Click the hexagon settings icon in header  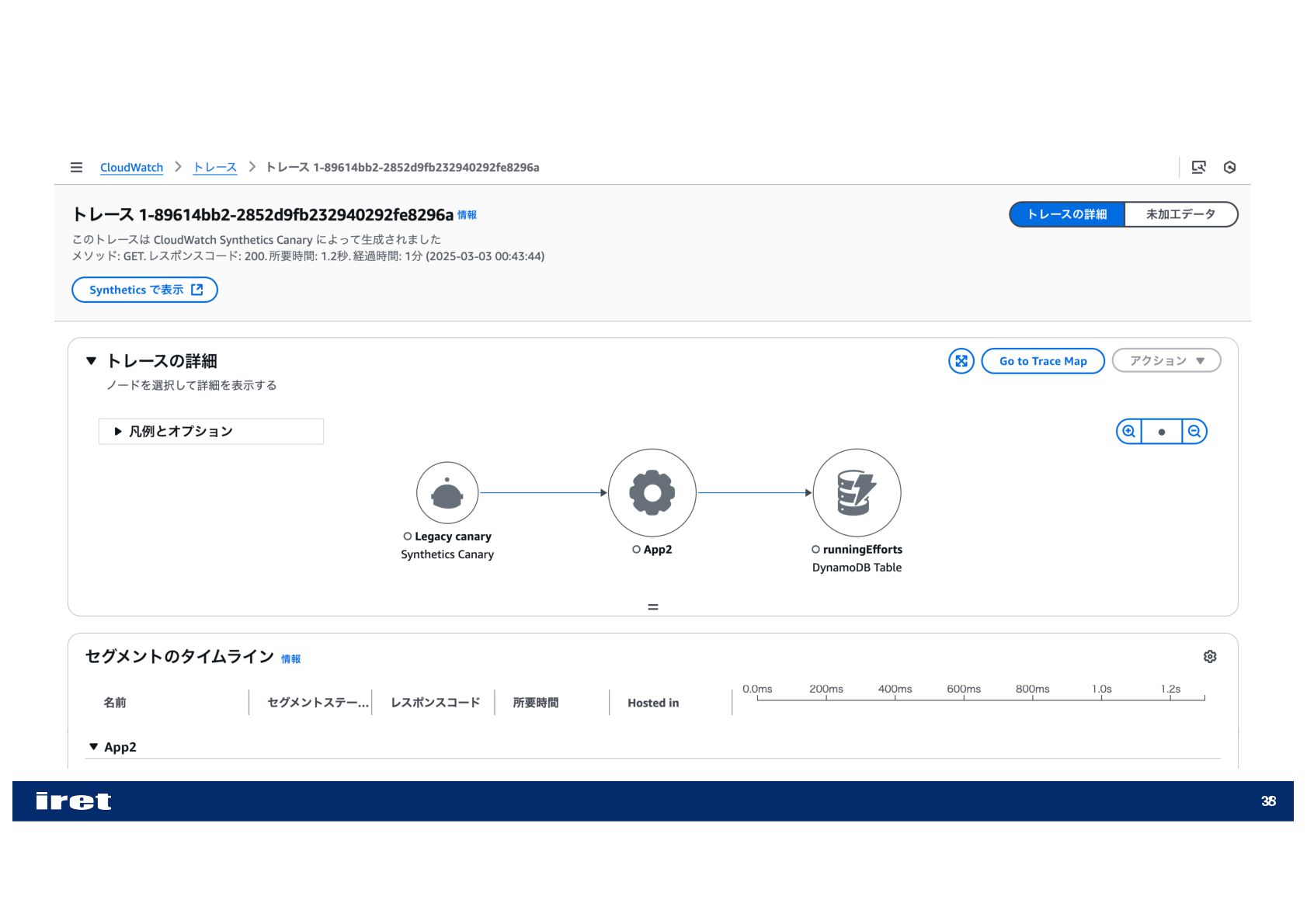tap(1229, 168)
